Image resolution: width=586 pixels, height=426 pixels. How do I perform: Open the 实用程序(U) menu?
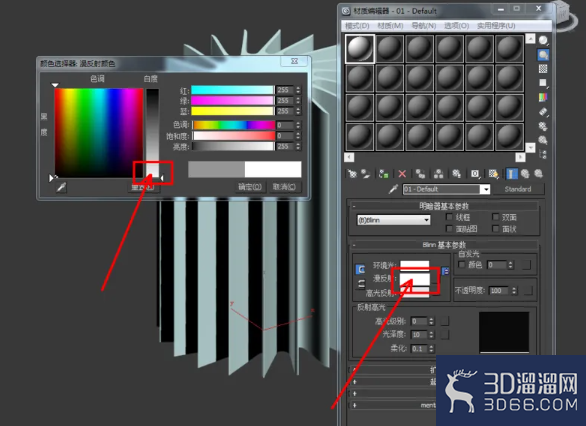coord(496,26)
